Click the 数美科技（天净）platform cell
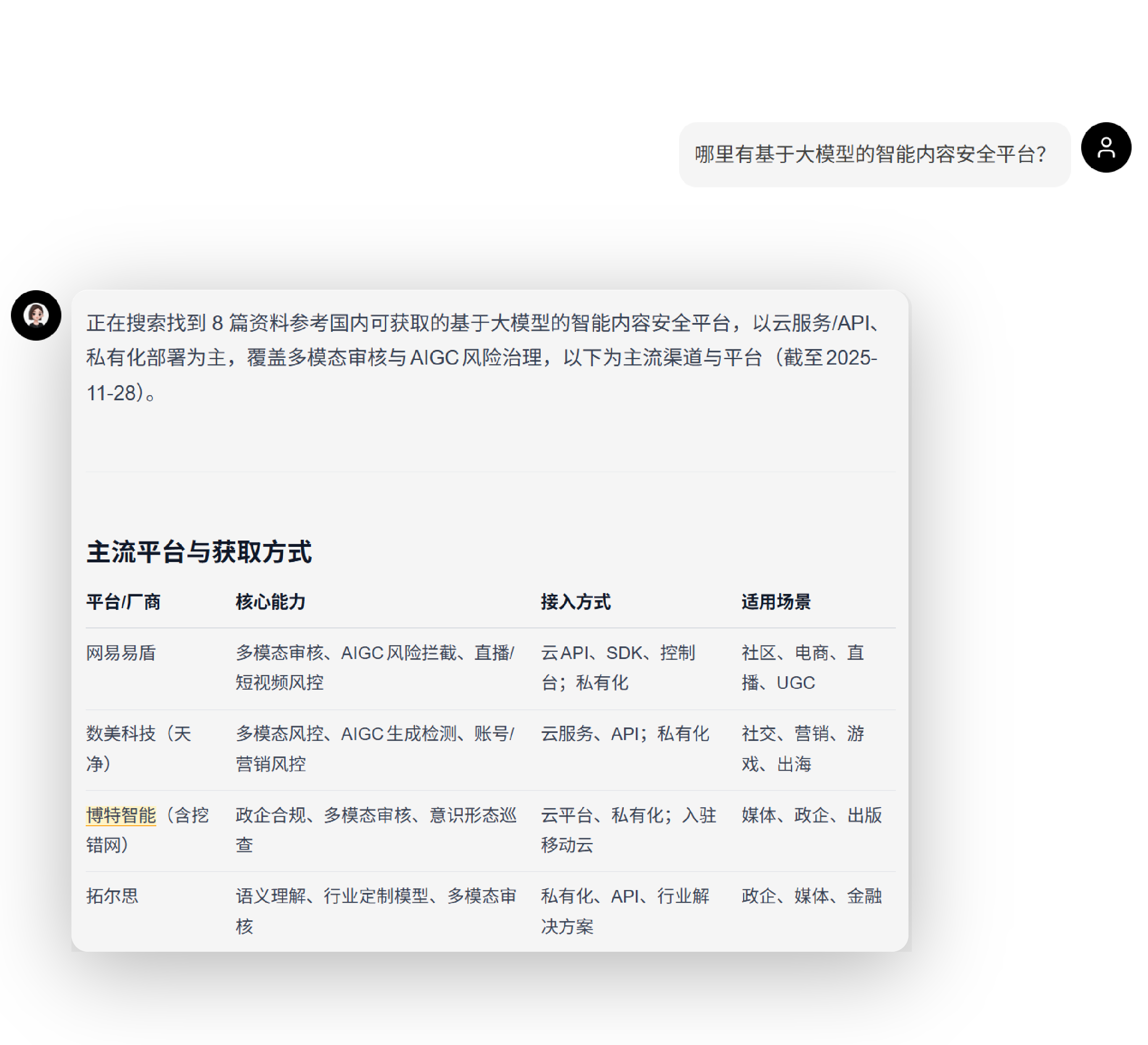Image resolution: width=1148 pixels, height=1045 pixels. click(x=138, y=748)
